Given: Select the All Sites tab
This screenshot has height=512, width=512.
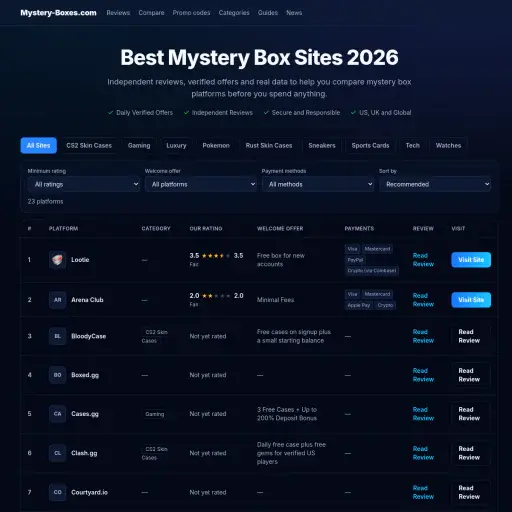Looking at the screenshot, I should coord(38,145).
